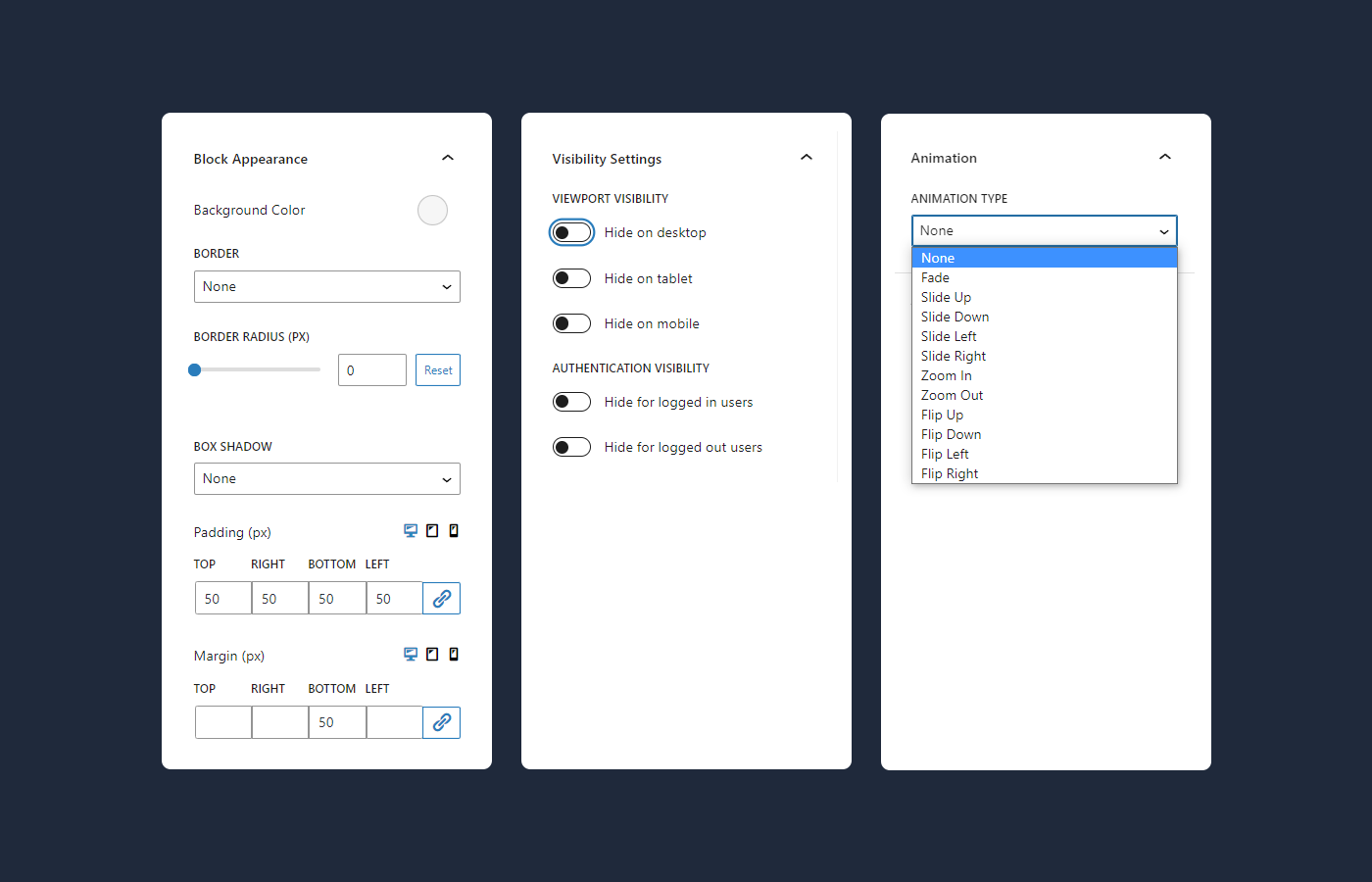Select desktop icon for Padding
This screenshot has width=1372, height=882.
[x=411, y=530]
